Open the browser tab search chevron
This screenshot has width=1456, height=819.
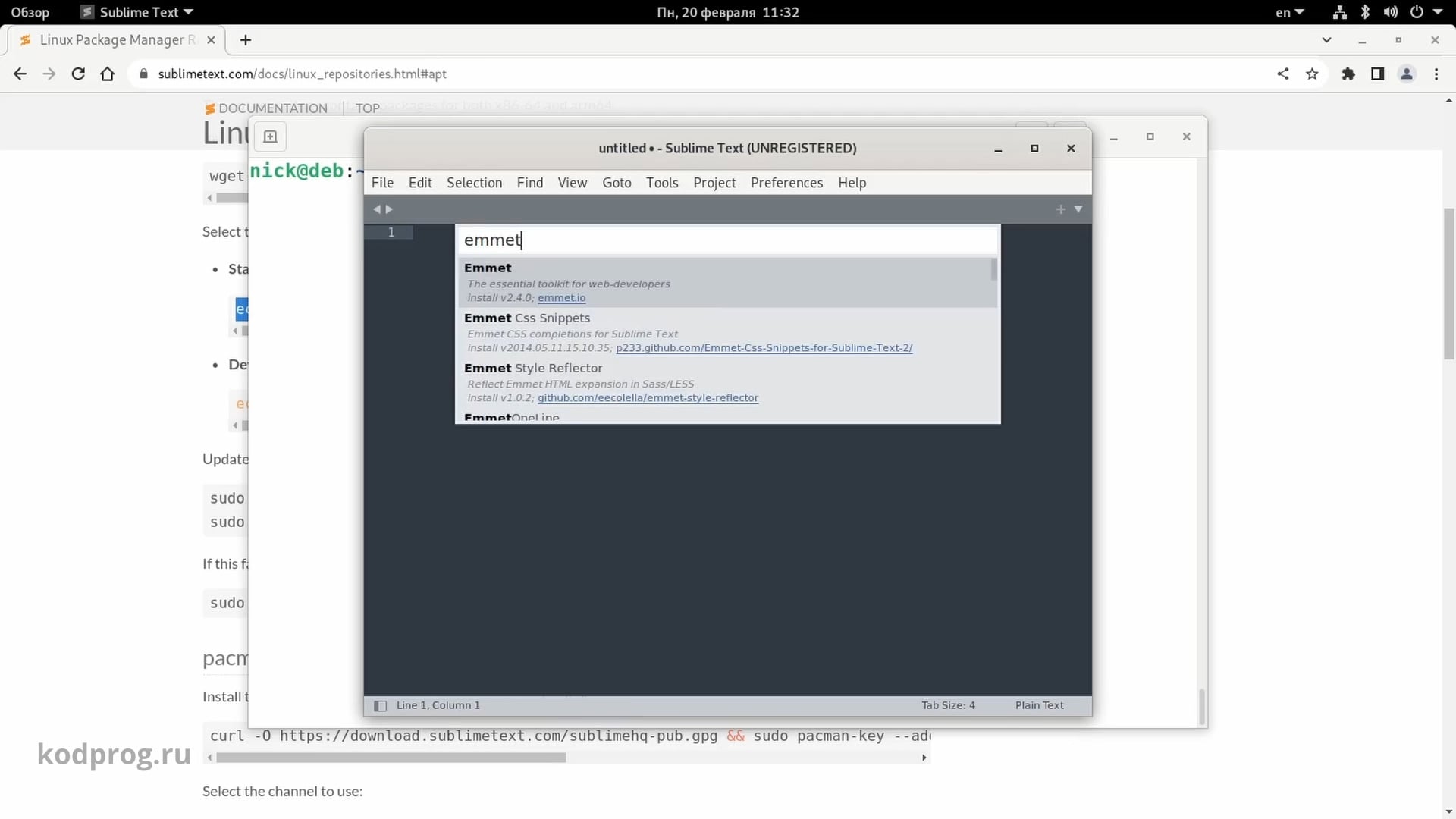click(1326, 40)
